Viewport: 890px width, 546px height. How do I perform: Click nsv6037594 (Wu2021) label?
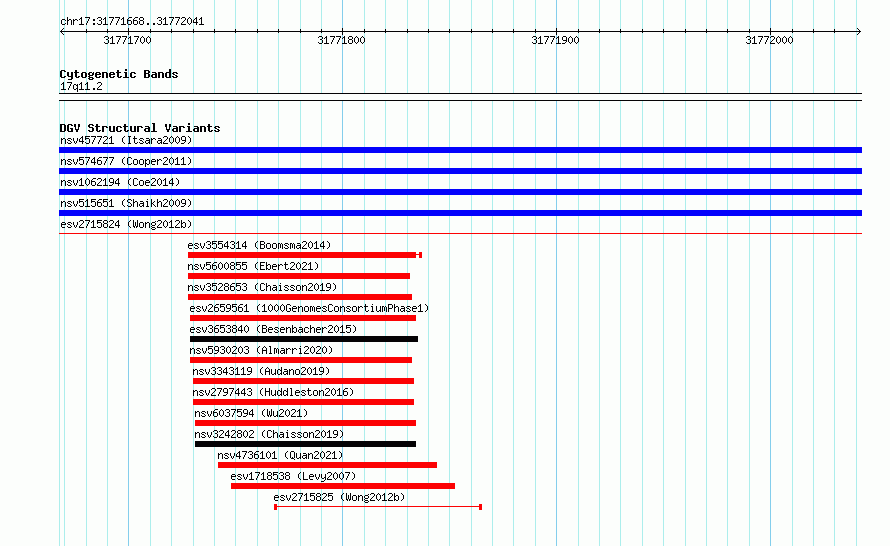(x=251, y=413)
